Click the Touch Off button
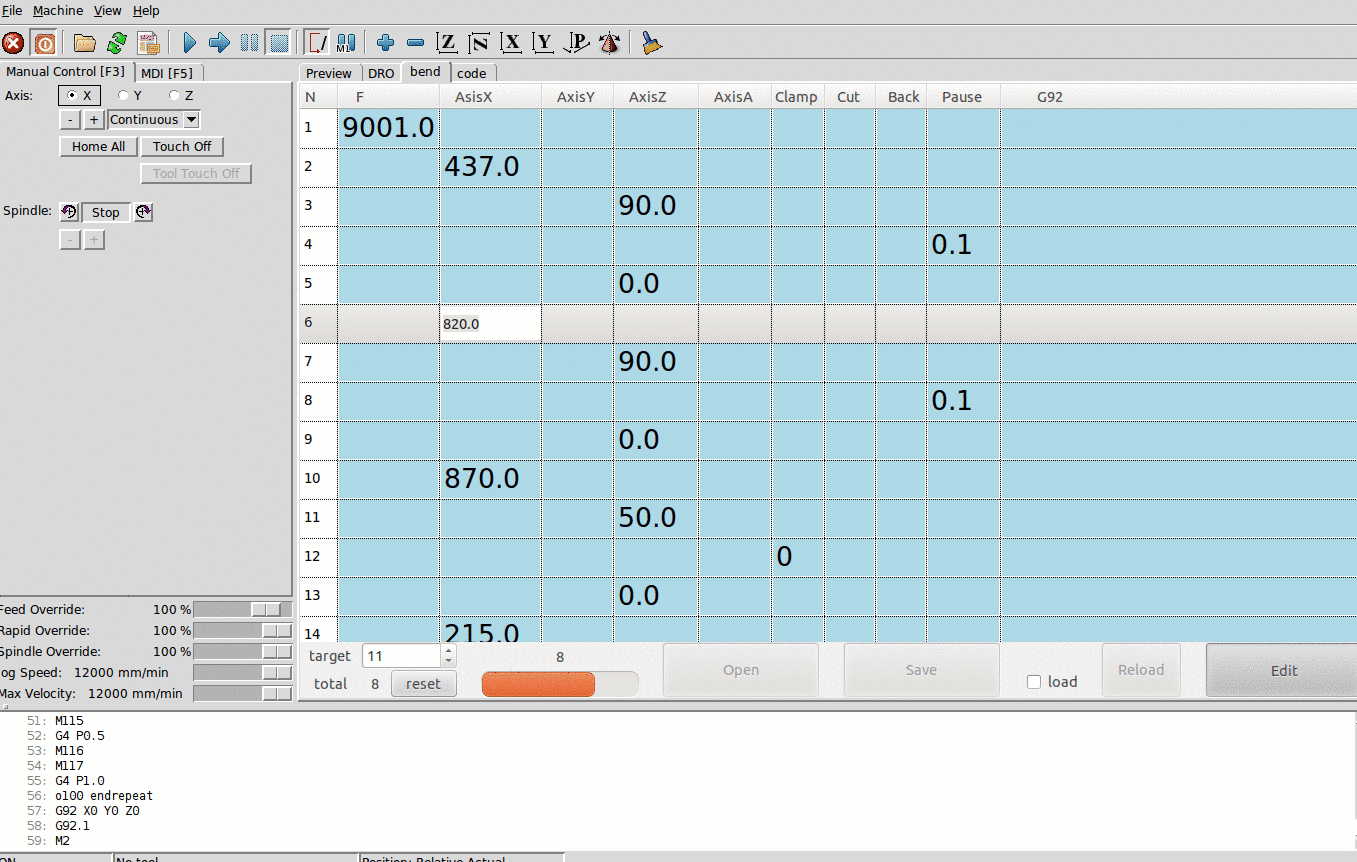The image size is (1357, 862). coord(182,147)
